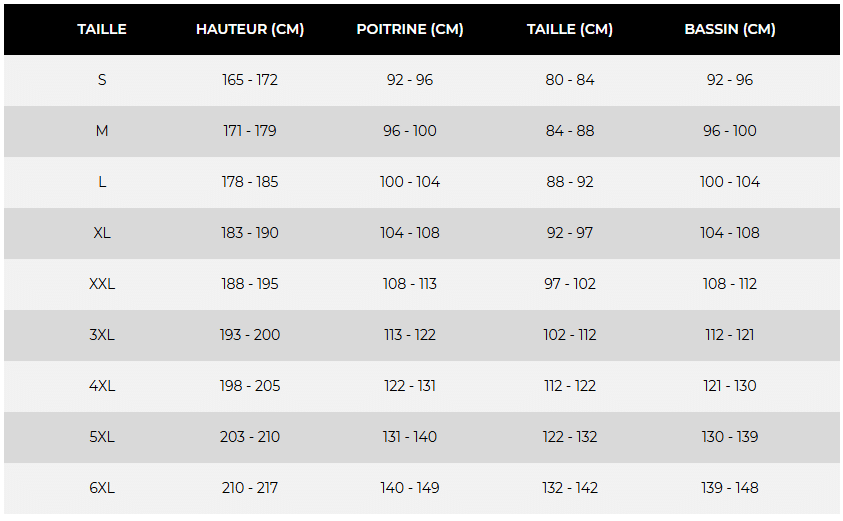Select the M size row label
843x521 pixels.
[x=102, y=131]
